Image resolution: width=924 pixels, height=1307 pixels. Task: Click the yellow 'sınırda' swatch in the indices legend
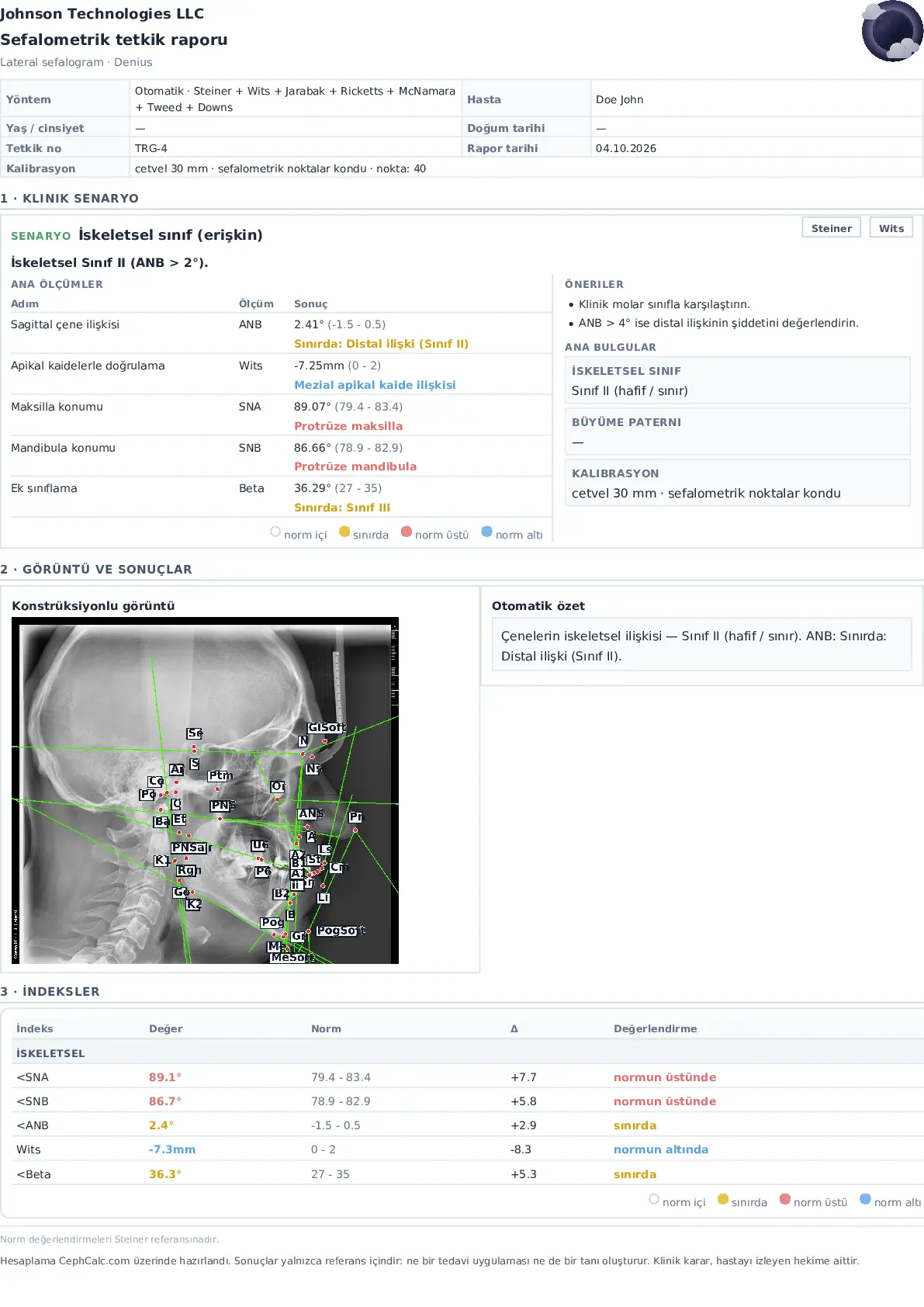point(723,1199)
